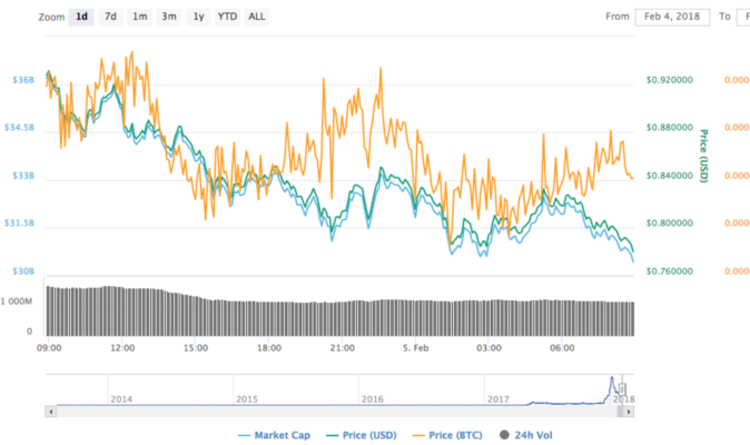Select the 1d zoom range
The image size is (750, 445).
[81, 16]
